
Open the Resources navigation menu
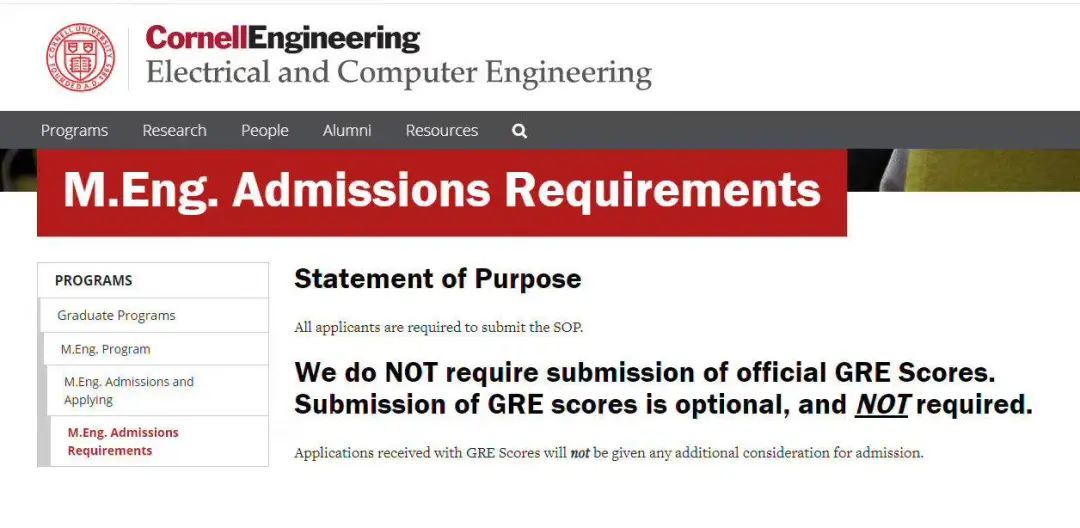441,131
